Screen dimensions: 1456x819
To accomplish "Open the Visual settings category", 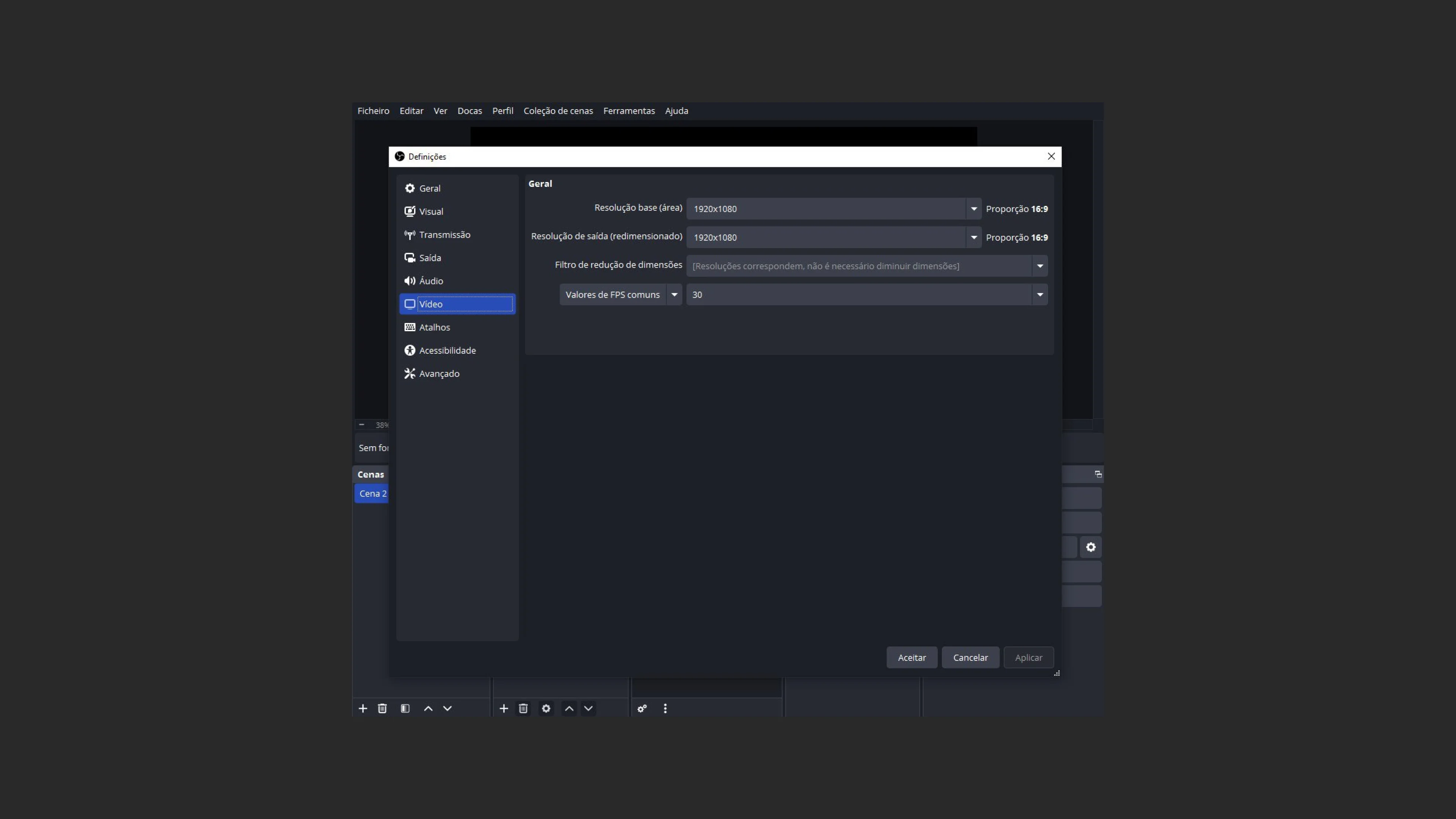I will [457, 212].
